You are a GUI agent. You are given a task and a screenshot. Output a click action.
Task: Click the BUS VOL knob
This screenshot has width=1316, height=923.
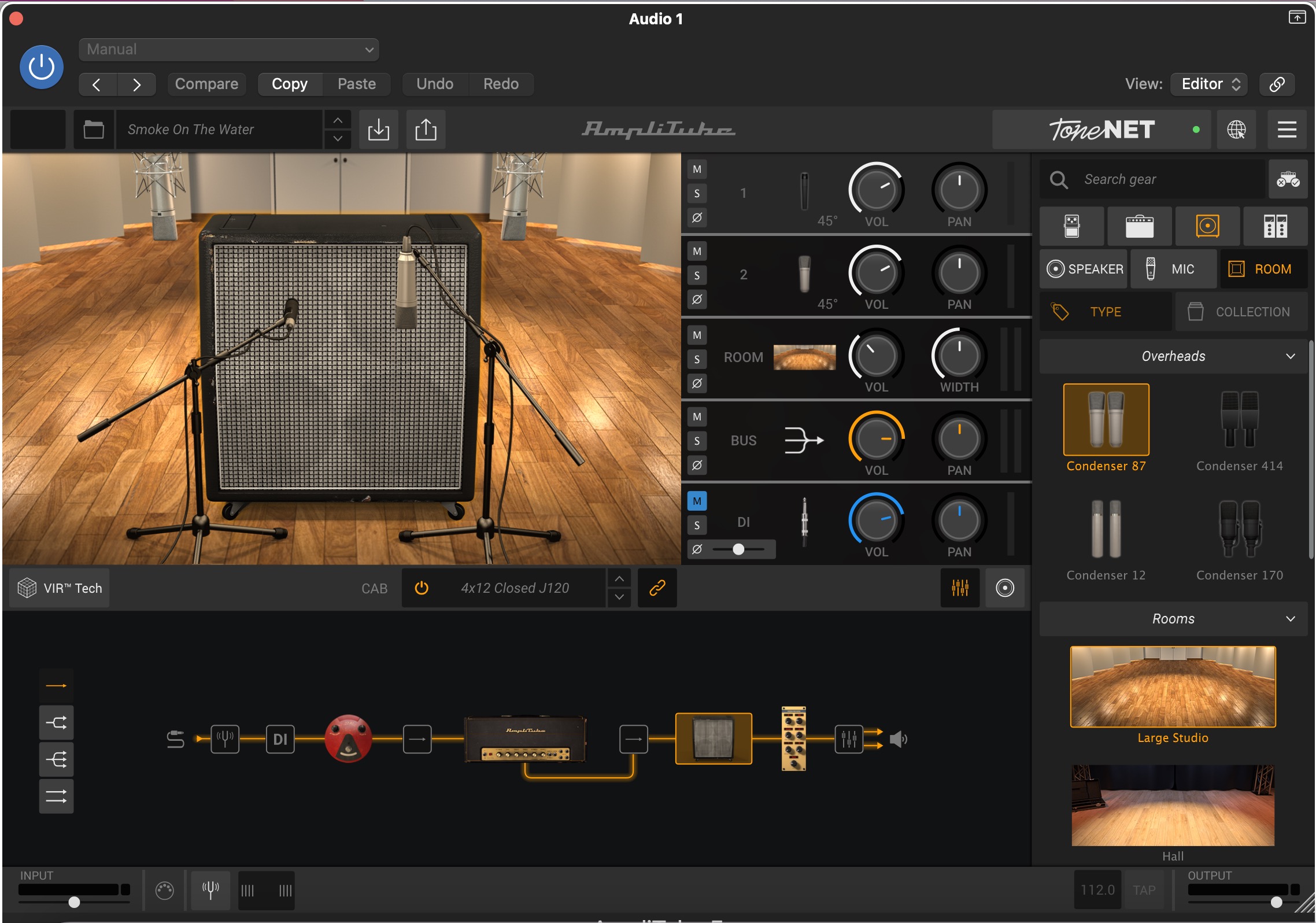876,438
